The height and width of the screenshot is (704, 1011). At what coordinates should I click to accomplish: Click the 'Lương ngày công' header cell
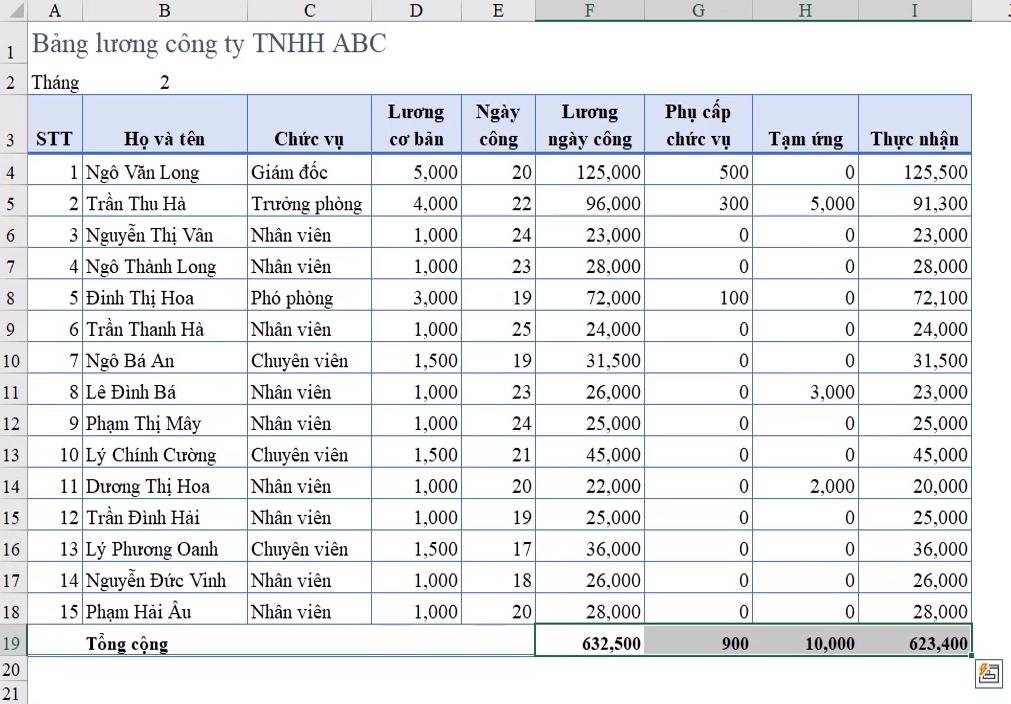[x=589, y=124]
